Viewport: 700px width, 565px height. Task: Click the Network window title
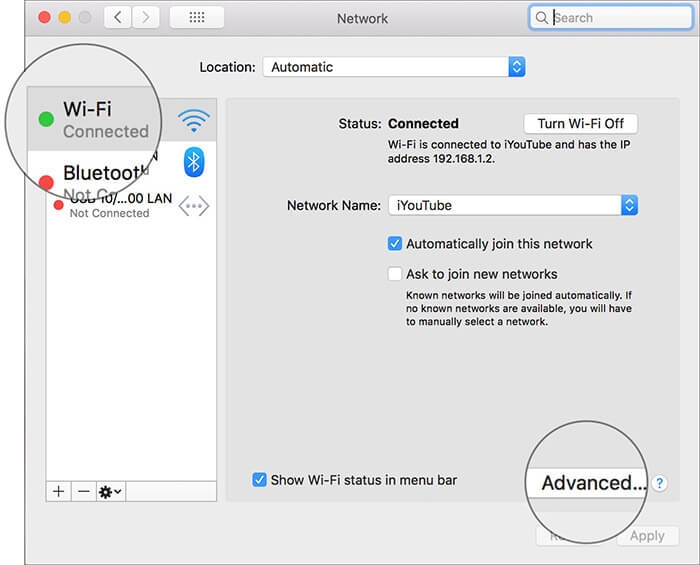362,19
